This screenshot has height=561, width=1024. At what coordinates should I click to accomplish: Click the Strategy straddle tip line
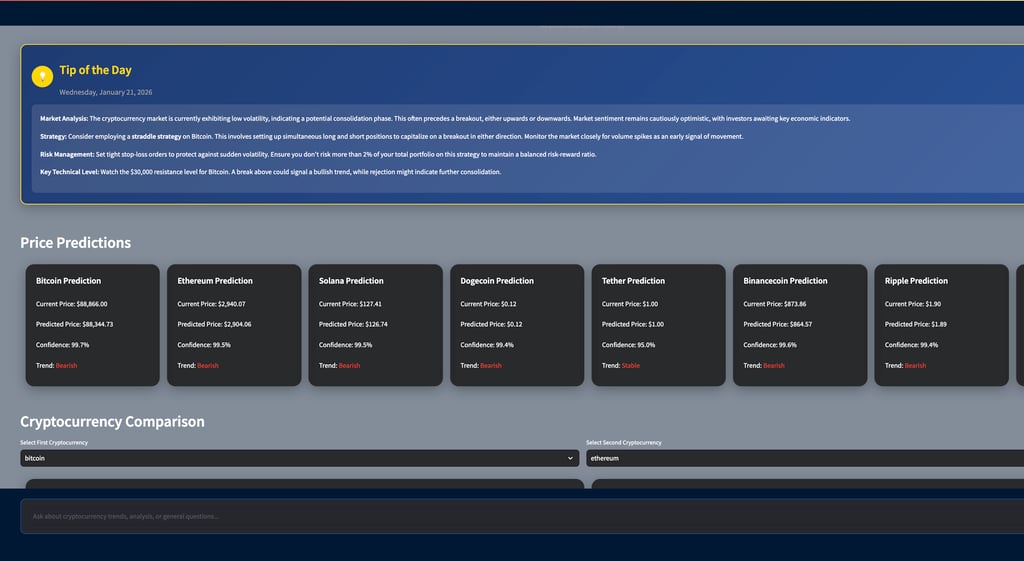(392, 136)
